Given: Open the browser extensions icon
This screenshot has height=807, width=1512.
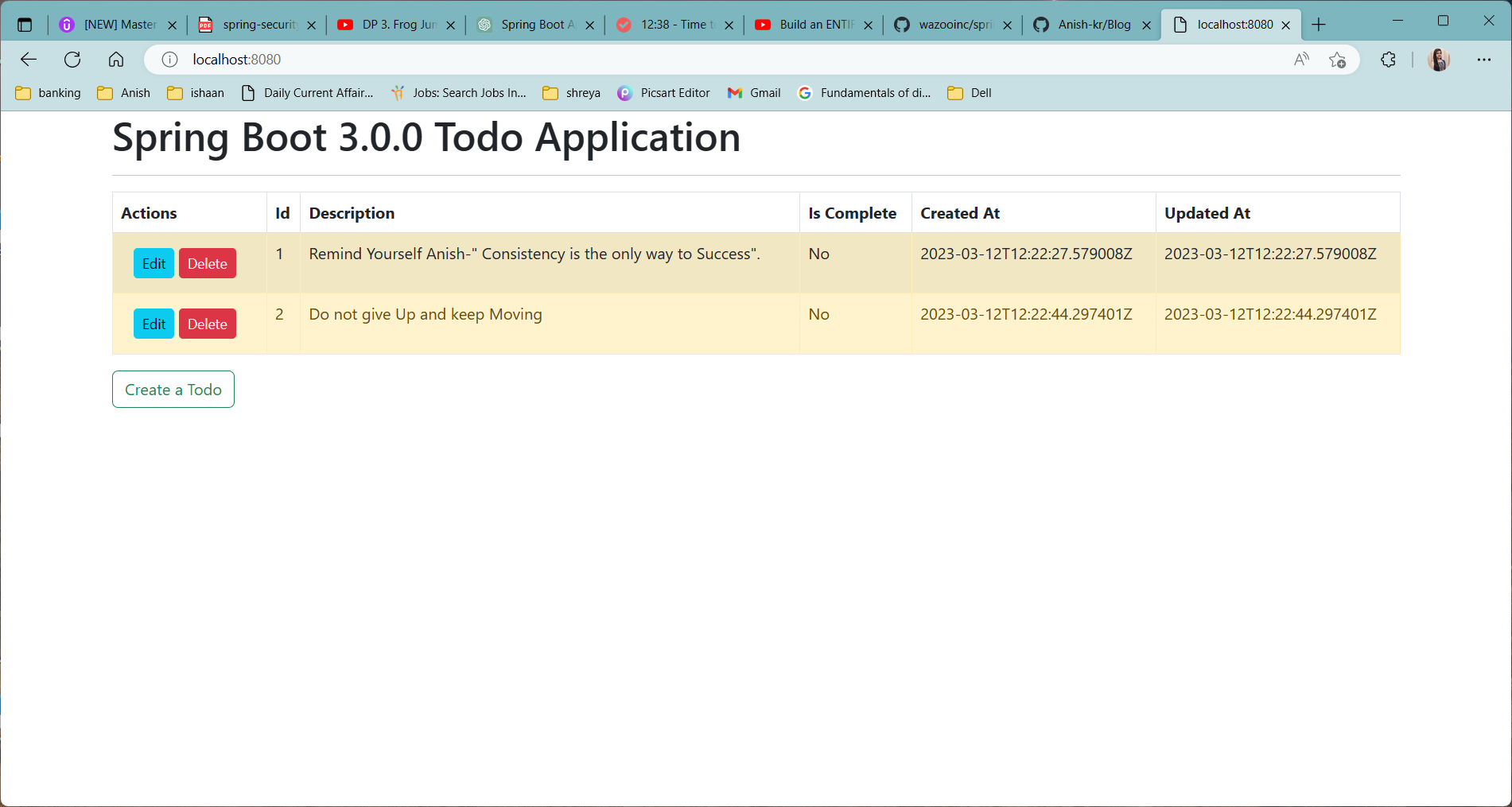Looking at the screenshot, I should [1388, 59].
